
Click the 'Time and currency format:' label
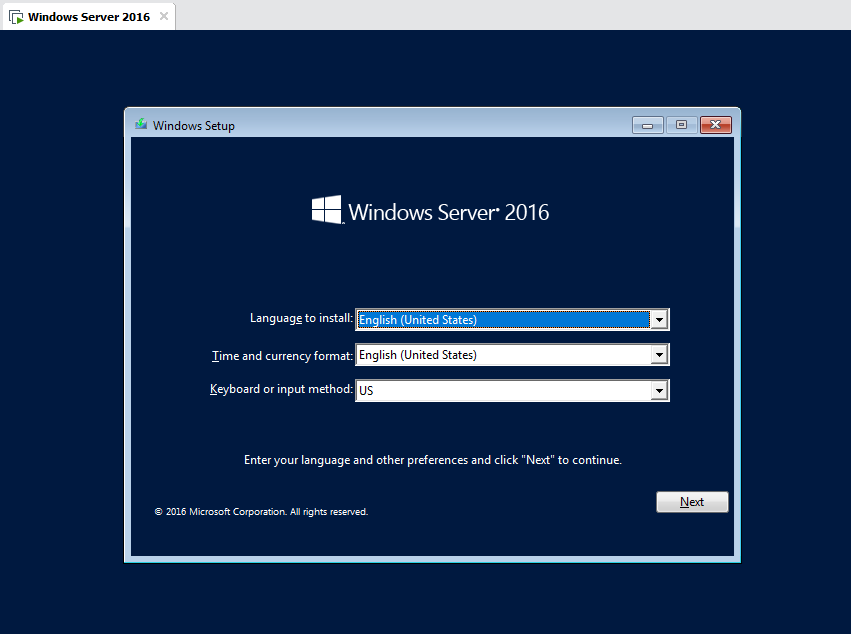[282, 356]
